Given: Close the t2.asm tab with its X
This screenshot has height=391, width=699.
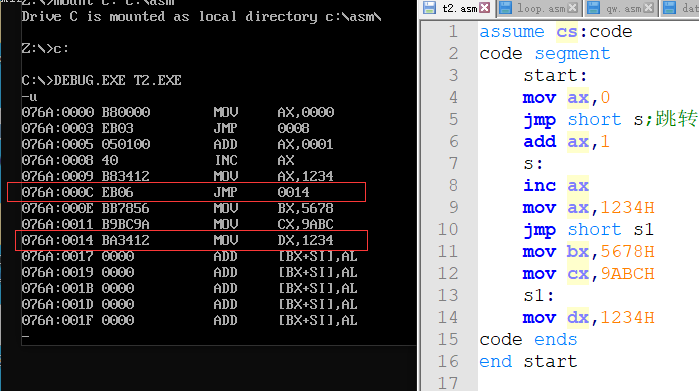Looking at the screenshot, I should coord(485,8).
